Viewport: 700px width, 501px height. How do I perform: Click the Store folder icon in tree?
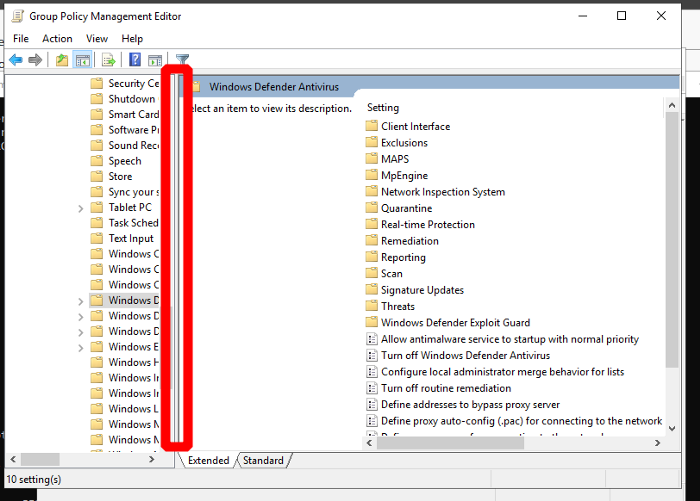(96, 176)
